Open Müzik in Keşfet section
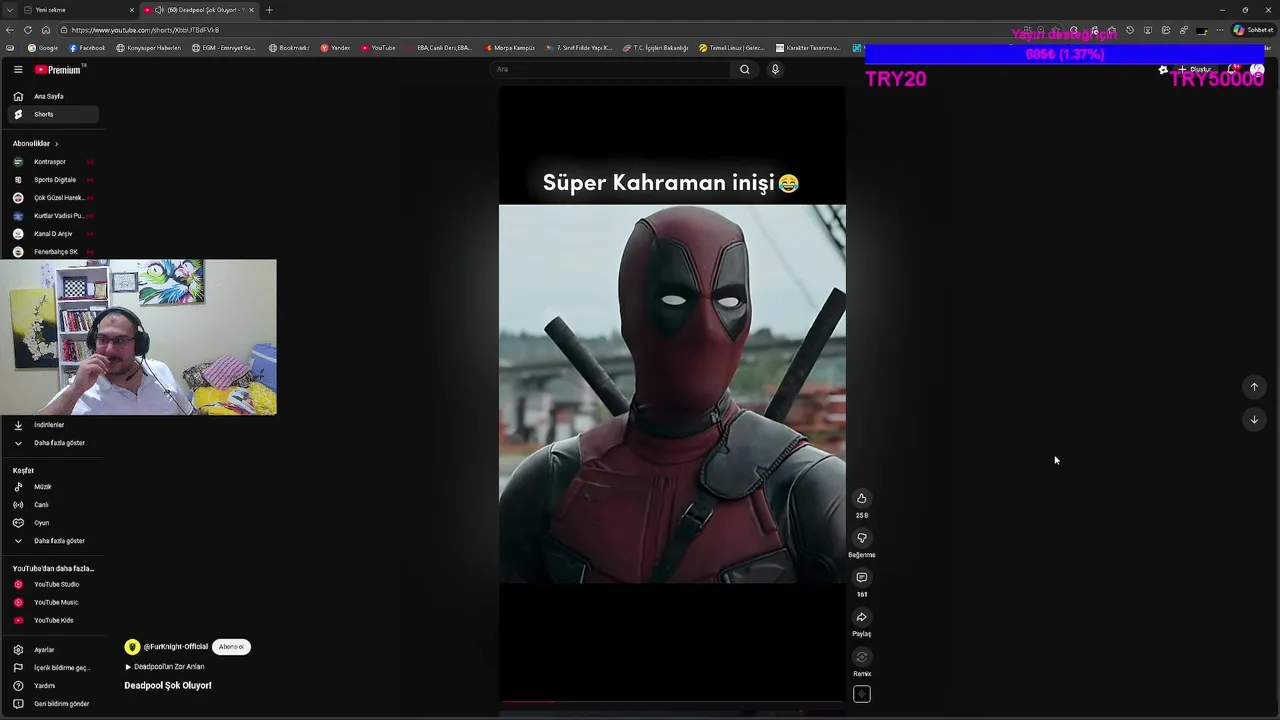The width and height of the screenshot is (1280, 720). point(52,487)
